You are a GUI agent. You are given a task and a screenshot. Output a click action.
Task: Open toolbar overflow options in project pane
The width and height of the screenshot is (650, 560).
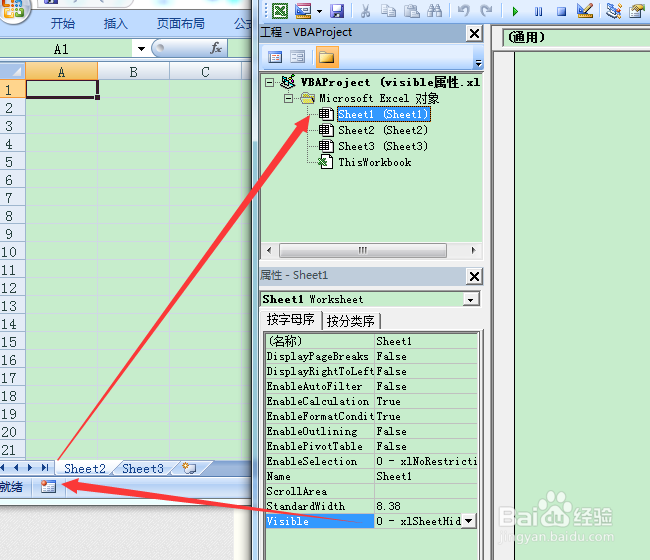pyautogui.click(x=478, y=63)
